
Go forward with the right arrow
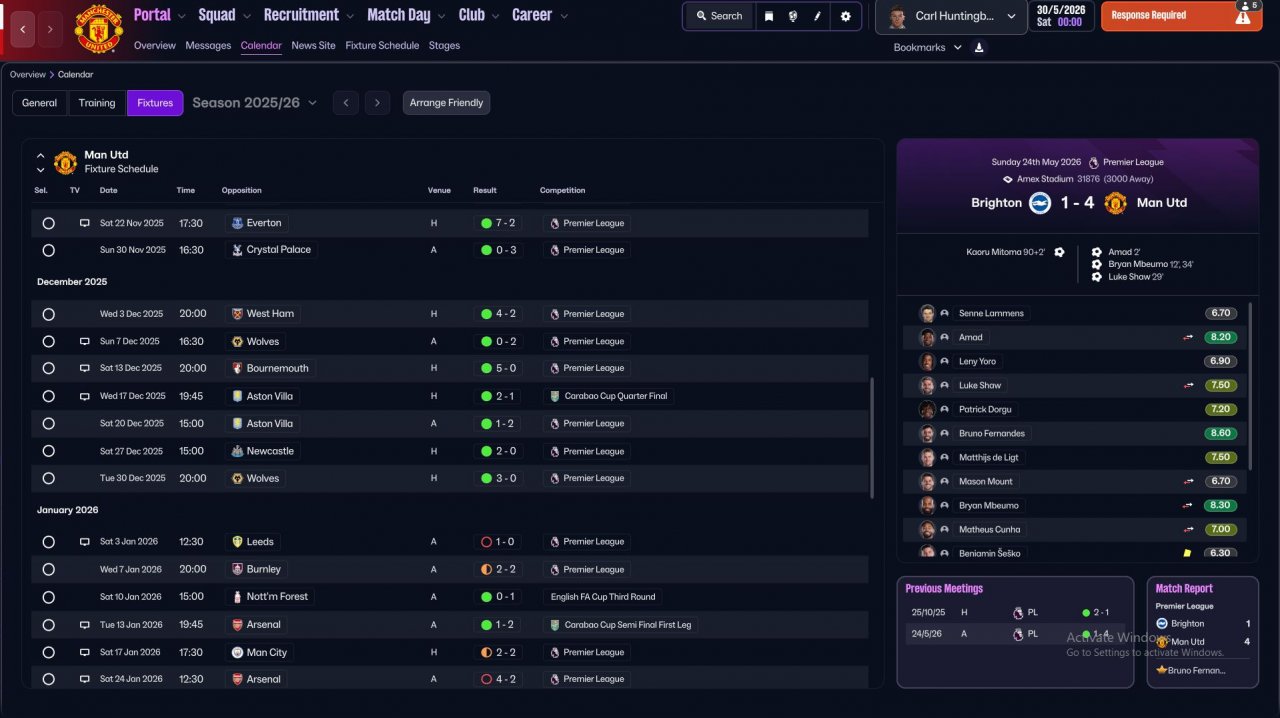click(x=50, y=29)
